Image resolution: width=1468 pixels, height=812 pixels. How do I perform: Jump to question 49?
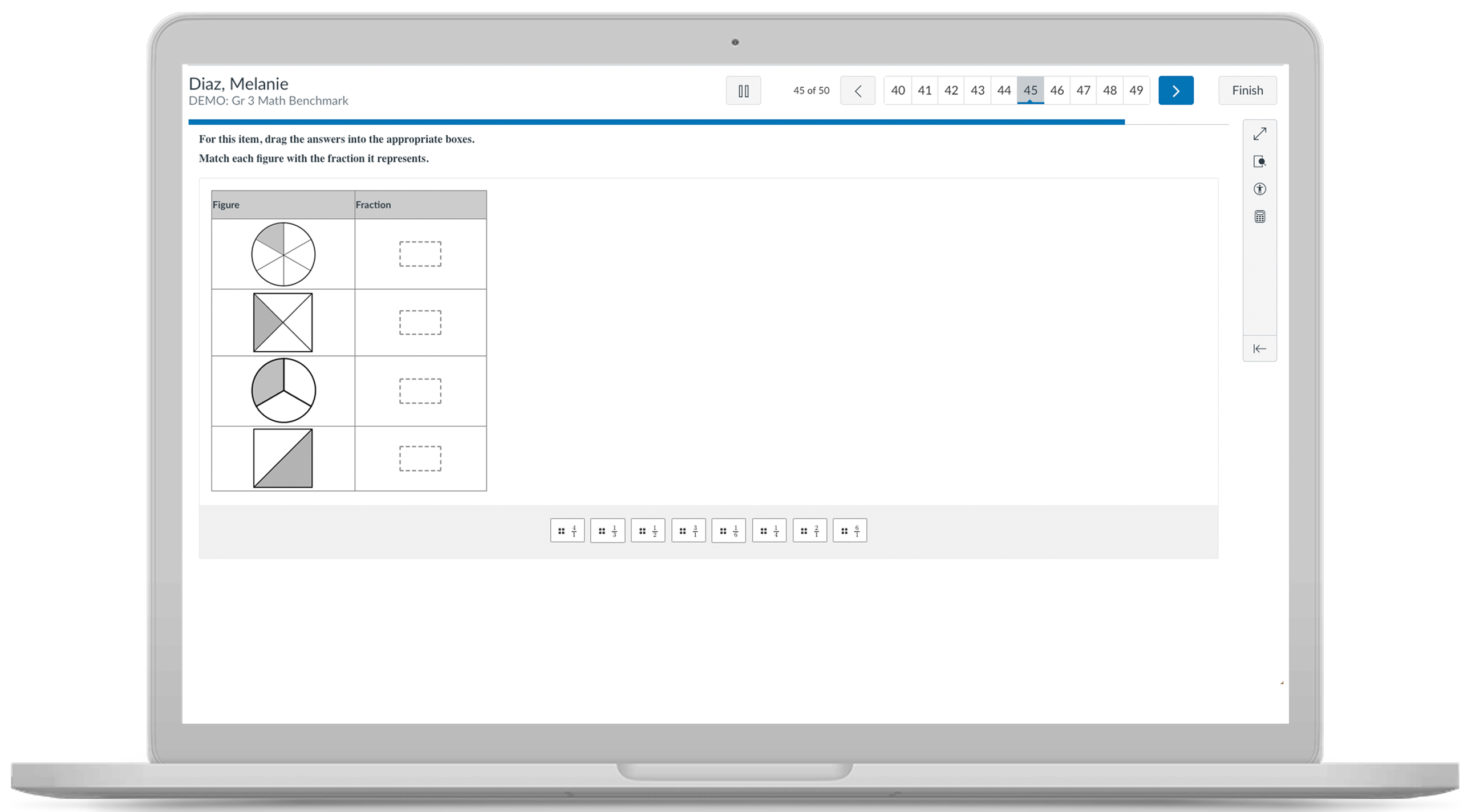[1136, 90]
